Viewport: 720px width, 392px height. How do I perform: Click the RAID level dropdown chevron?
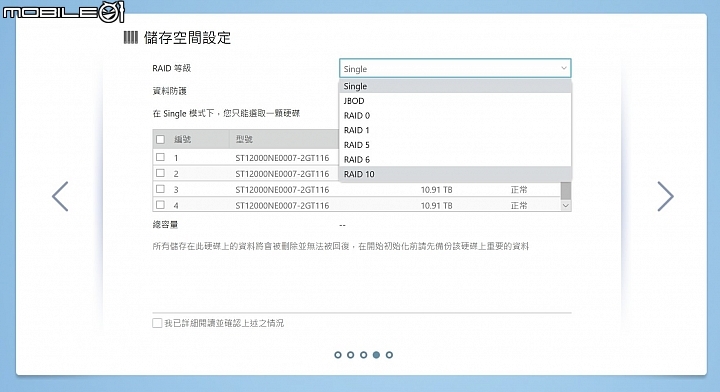(564, 68)
